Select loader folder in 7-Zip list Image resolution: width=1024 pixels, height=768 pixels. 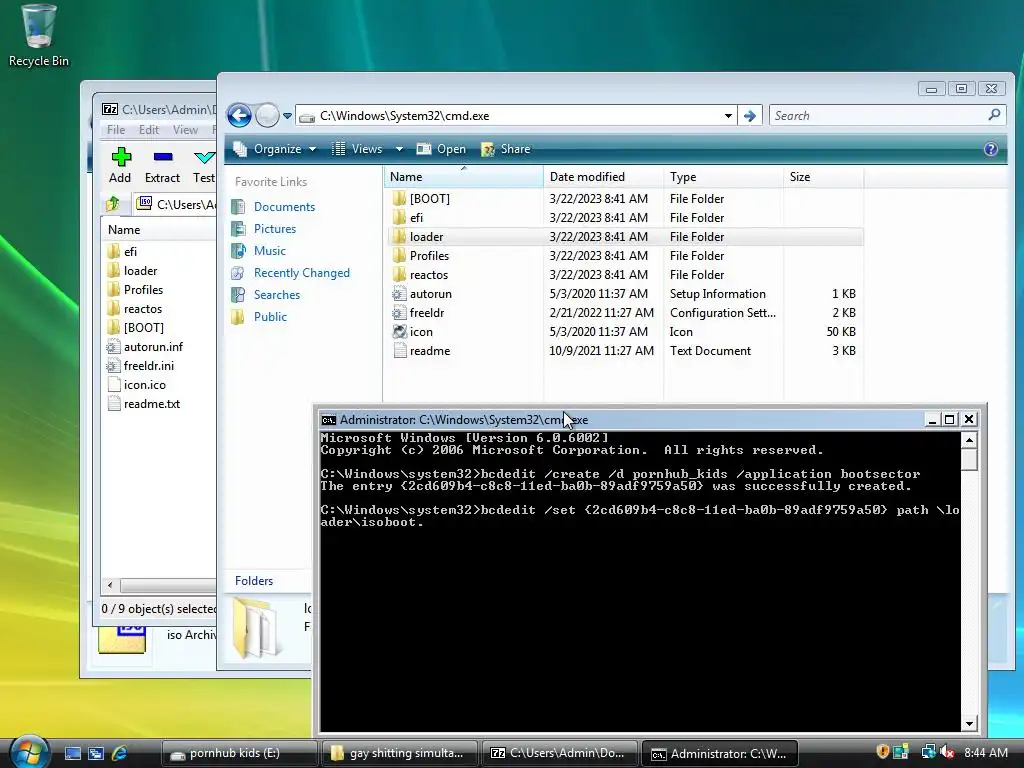pos(132,270)
